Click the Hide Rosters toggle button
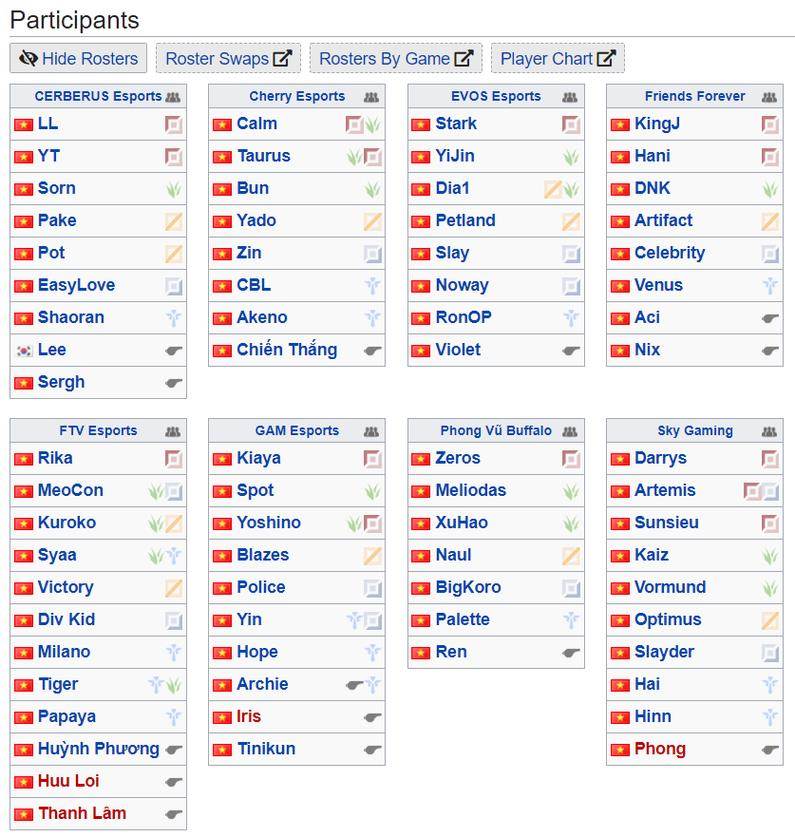This screenshot has height=837, width=795. coord(79,58)
